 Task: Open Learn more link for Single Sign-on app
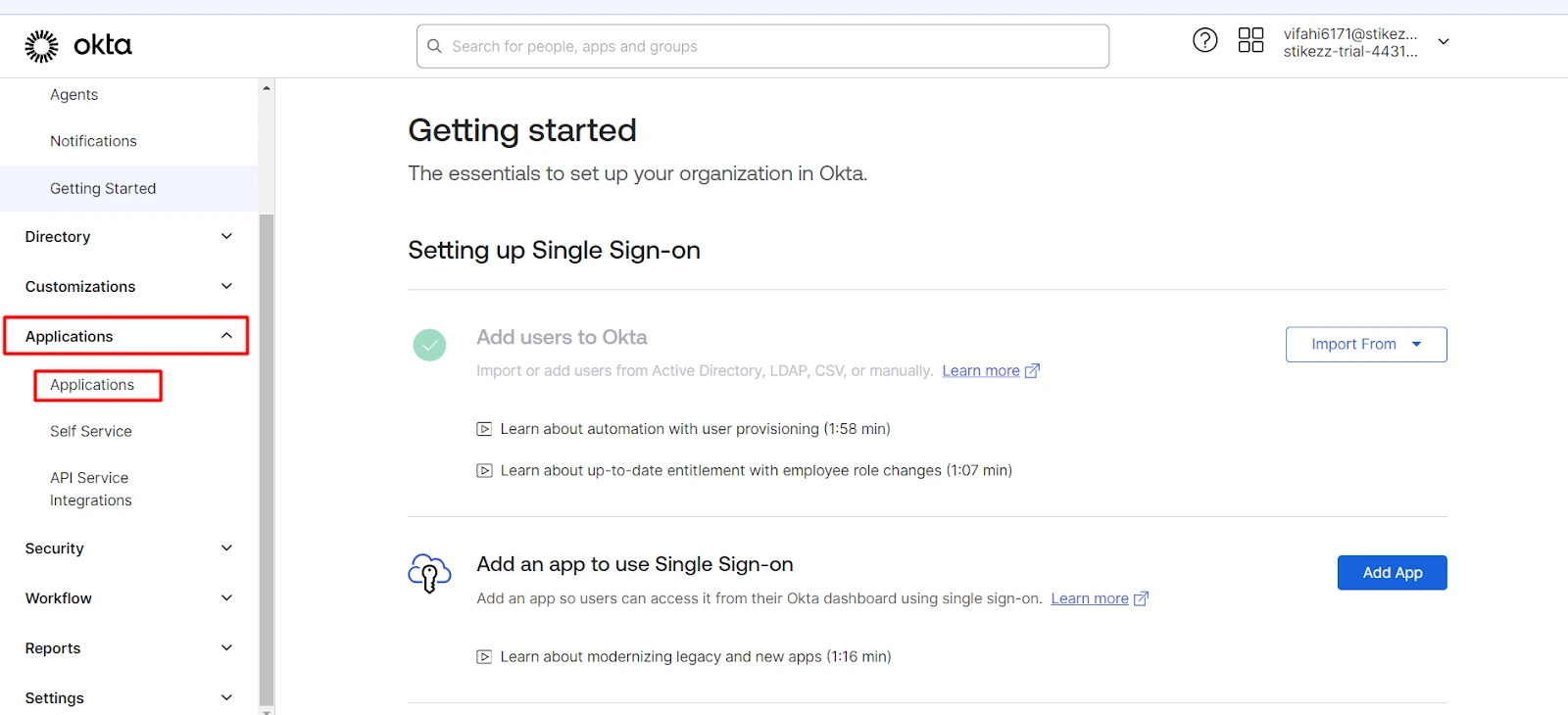pyautogui.click(x=1090, y=598)
